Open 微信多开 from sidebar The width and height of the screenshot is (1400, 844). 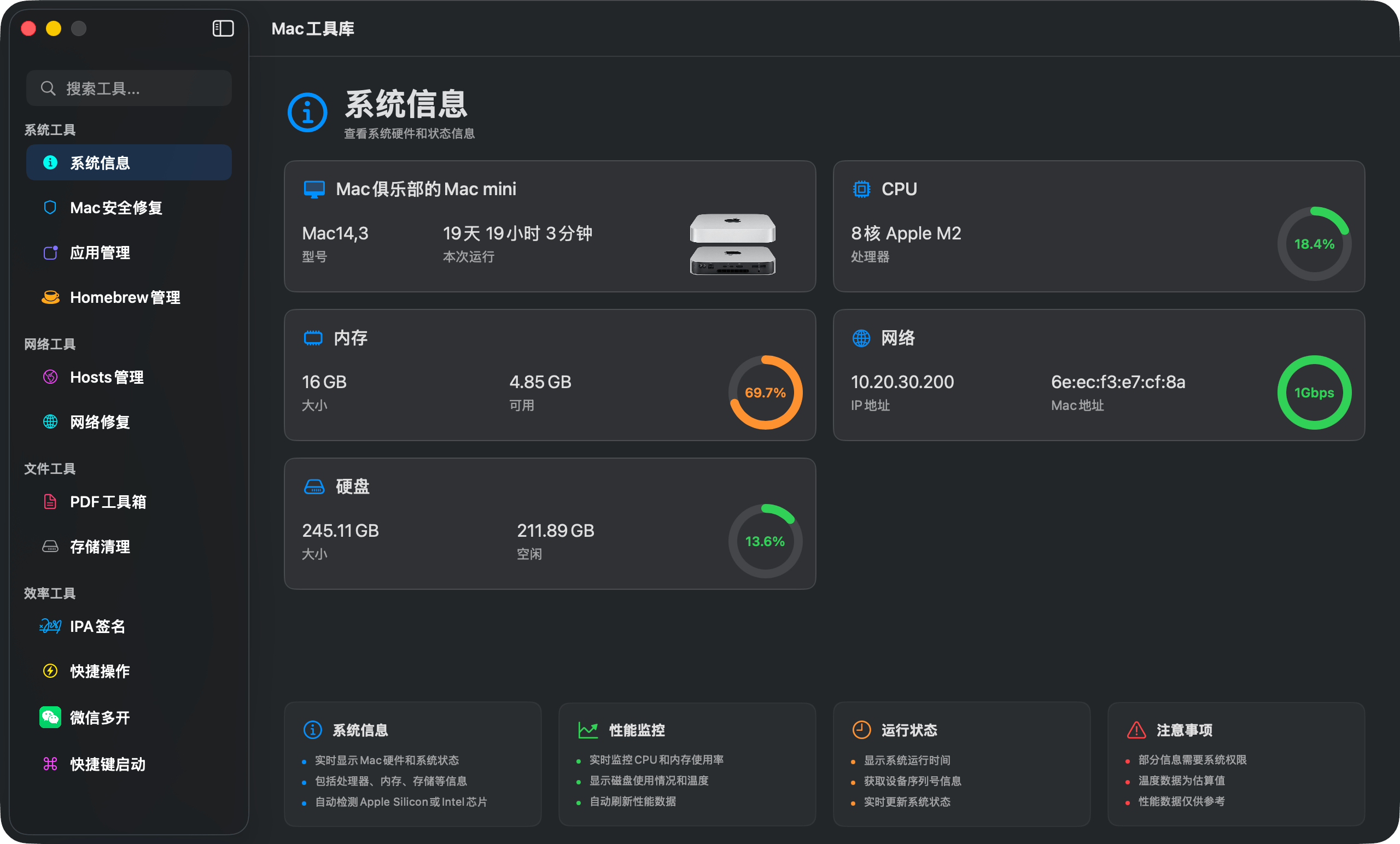(x=100, y=717)
